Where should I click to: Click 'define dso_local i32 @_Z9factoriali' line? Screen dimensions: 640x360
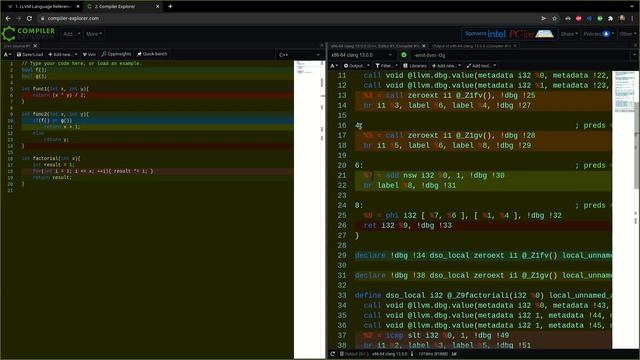tap(483, 295)
